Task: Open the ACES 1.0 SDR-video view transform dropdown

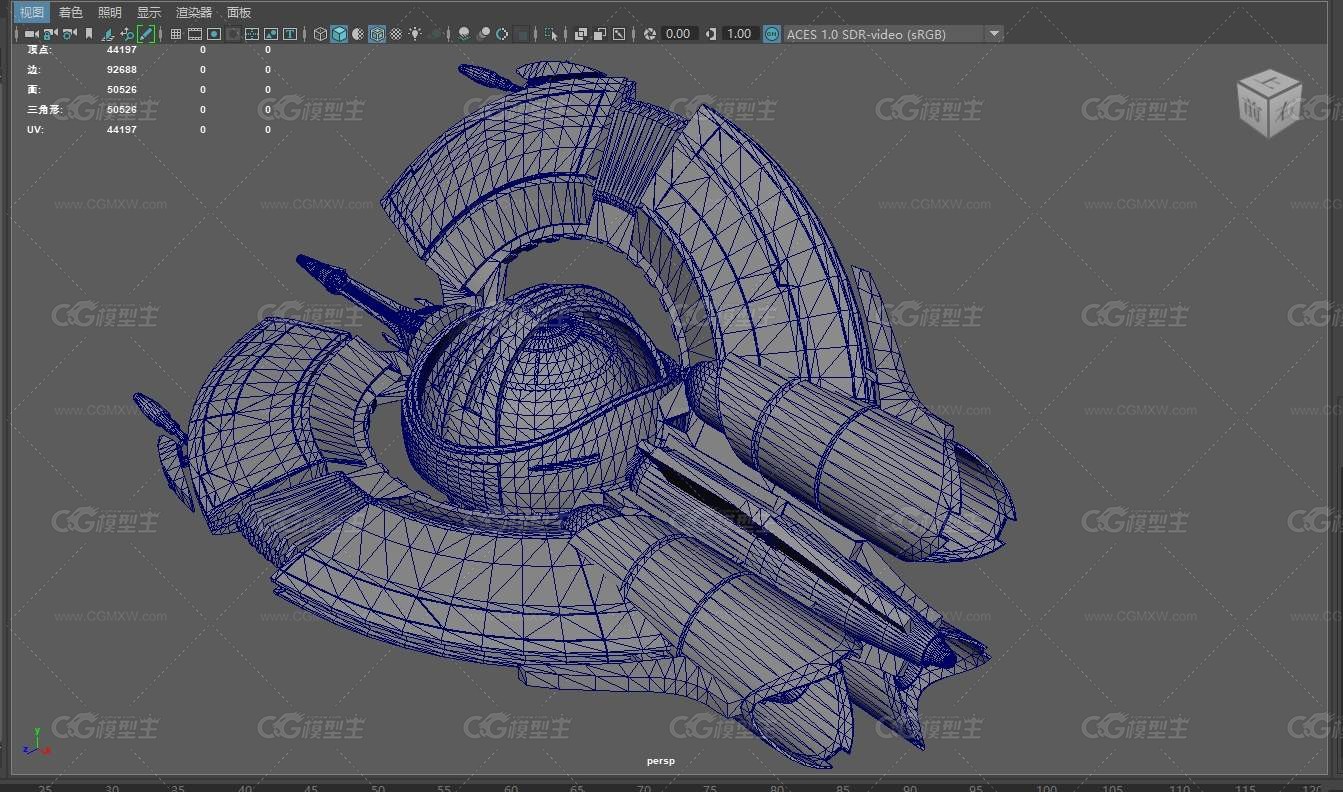Action: (x=893, y=34)
